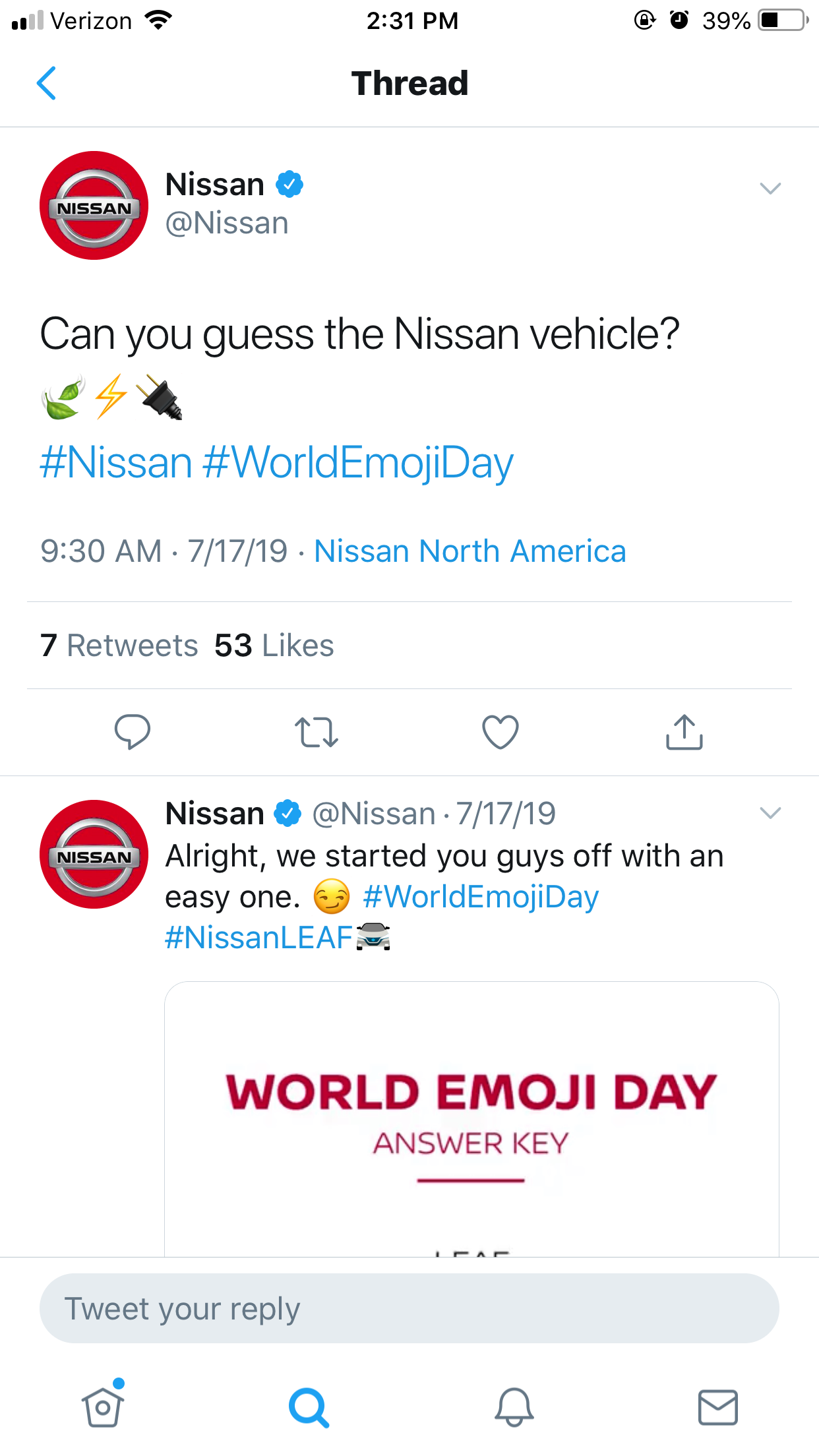Viewport: 819px width, 1456px height.
Task: Open the #Nissan hashtag link
Action: (x=116, y=463)
